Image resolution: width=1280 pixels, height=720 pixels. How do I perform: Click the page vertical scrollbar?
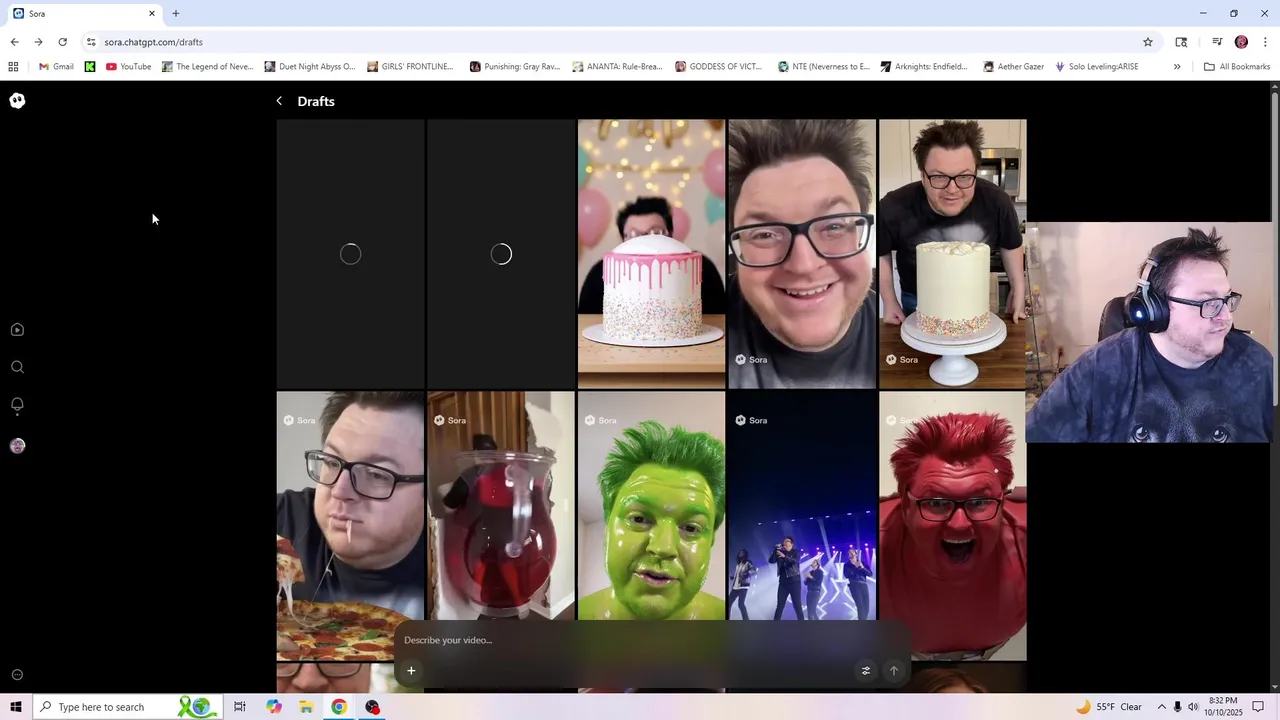(x=1275, y=250)
